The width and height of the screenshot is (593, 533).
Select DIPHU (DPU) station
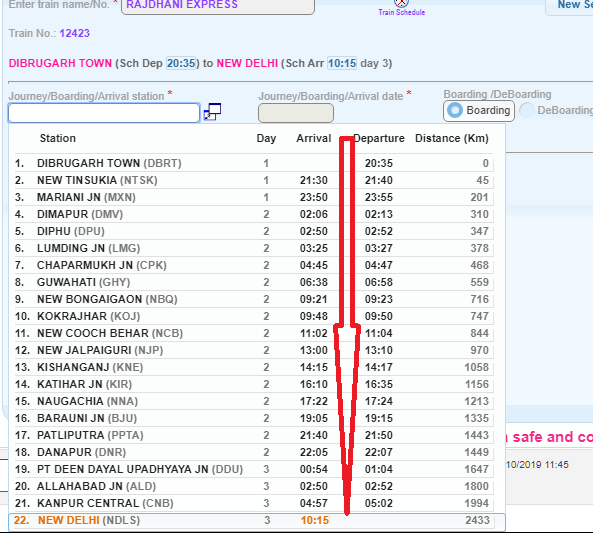254,231
